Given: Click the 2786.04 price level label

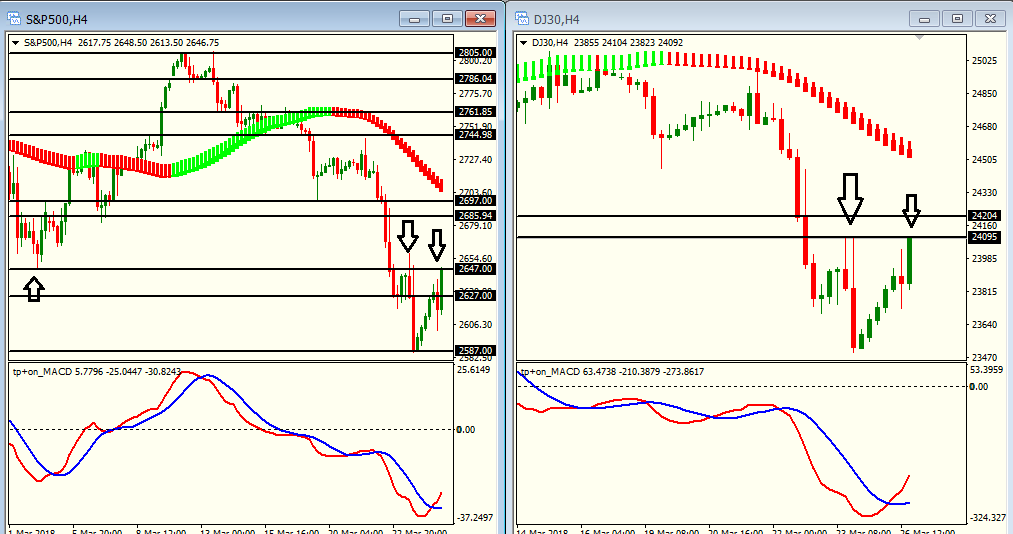Looking at the screenshot, I should (475, 79).
